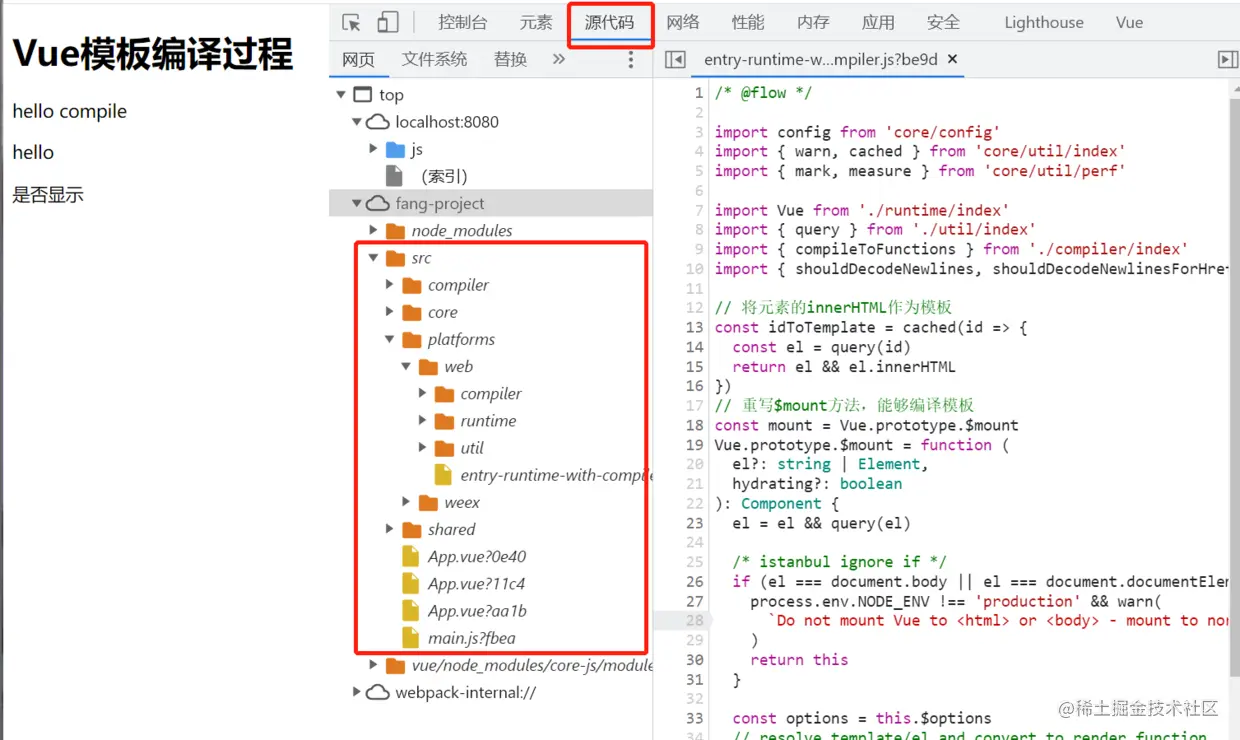Click the runtime folder icon
The height and width of the screenshot is (740, 1240).
tap(444, 421)
